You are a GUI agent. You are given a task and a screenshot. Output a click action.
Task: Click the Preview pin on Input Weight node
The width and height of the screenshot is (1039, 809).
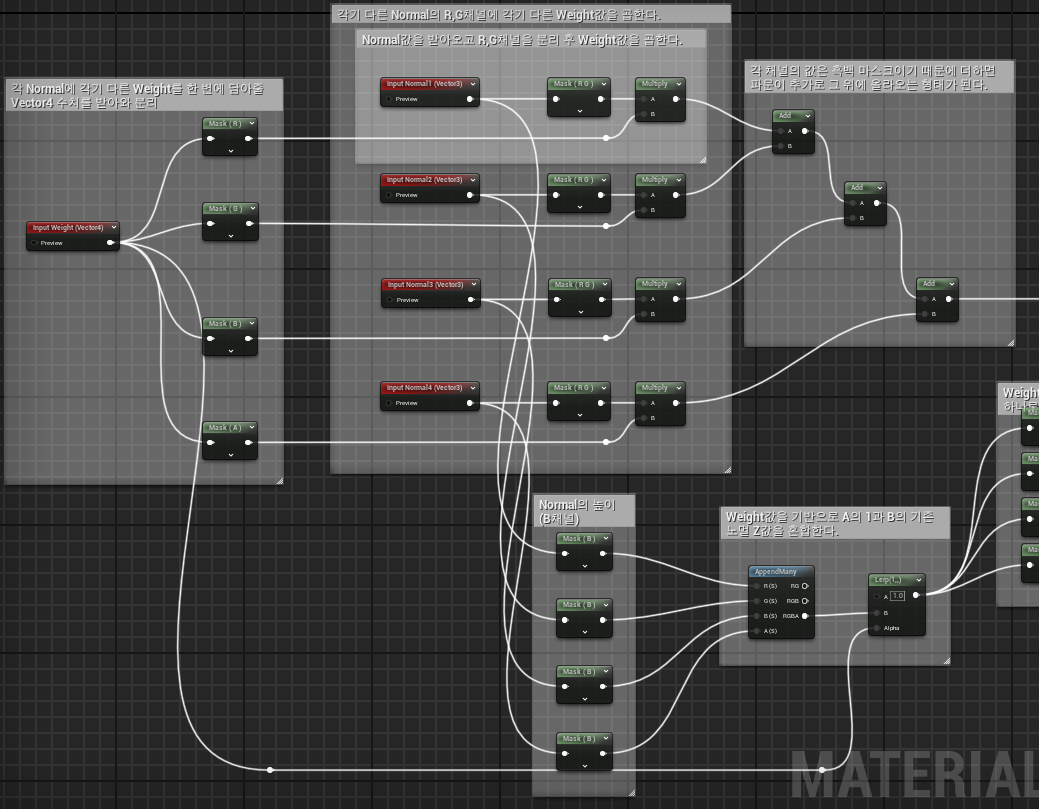click(x=34, y=243)
